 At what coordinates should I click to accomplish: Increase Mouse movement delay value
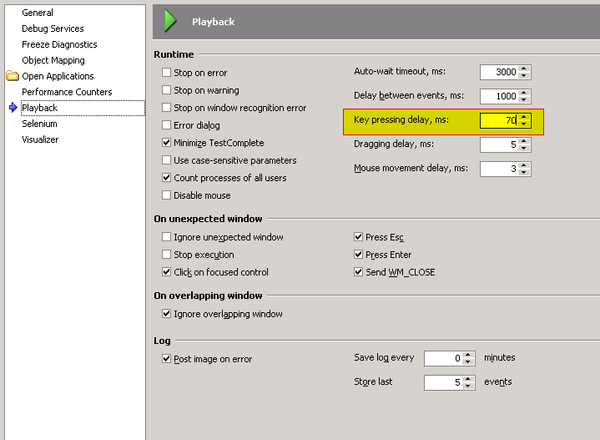coord(524,165)
